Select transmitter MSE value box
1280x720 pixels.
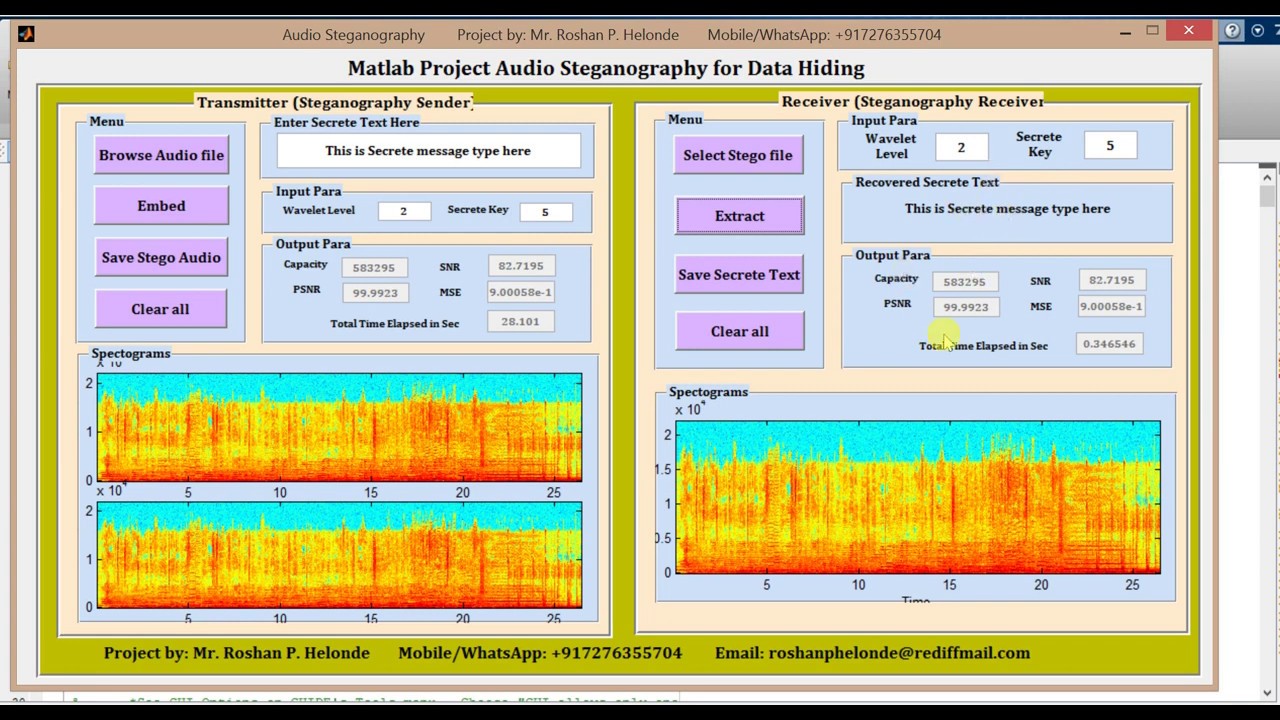click(521, 292)
